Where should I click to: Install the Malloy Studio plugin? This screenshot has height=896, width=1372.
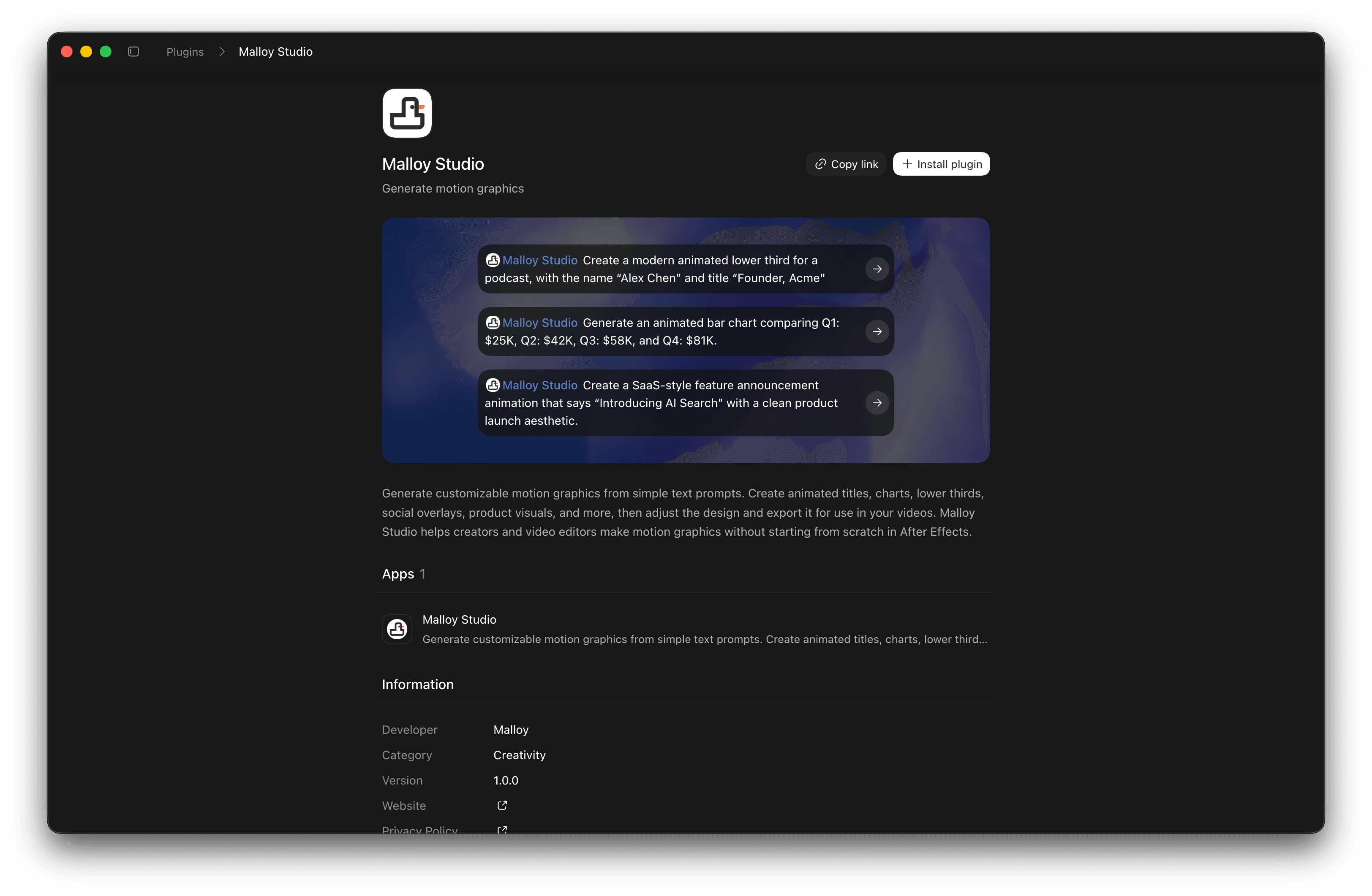[941, 164]
